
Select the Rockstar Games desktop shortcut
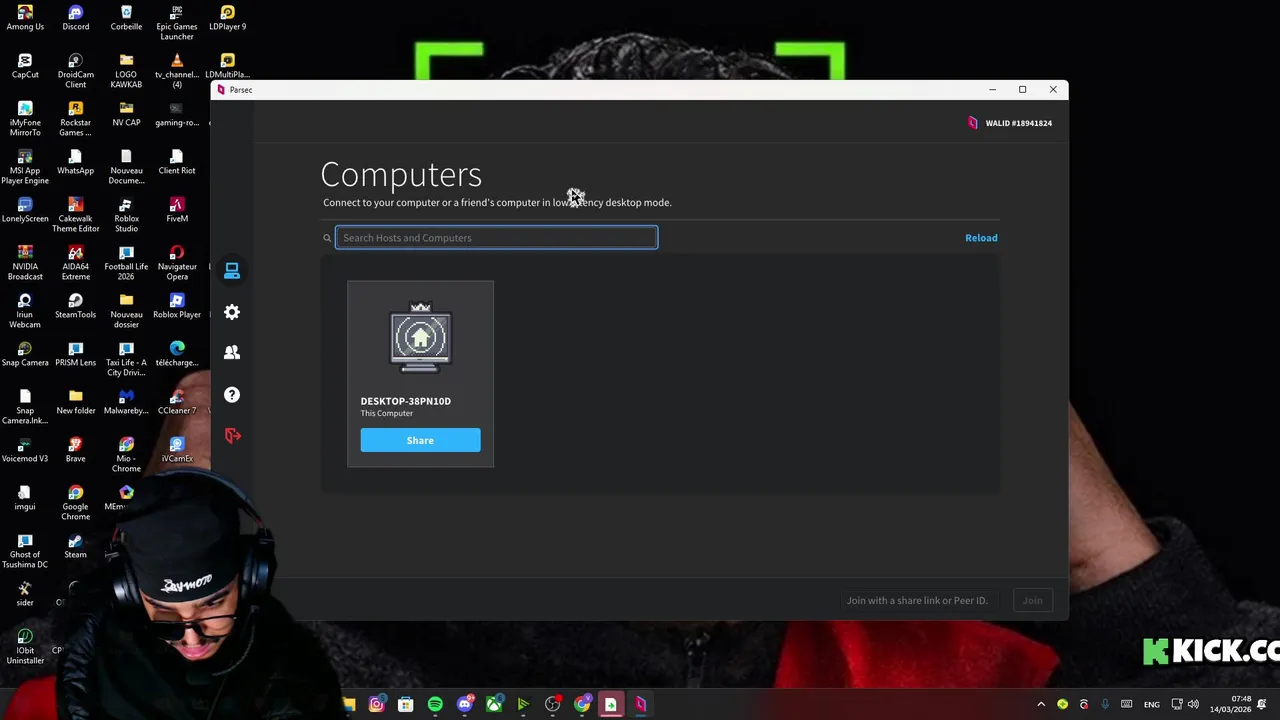(76, 119)
